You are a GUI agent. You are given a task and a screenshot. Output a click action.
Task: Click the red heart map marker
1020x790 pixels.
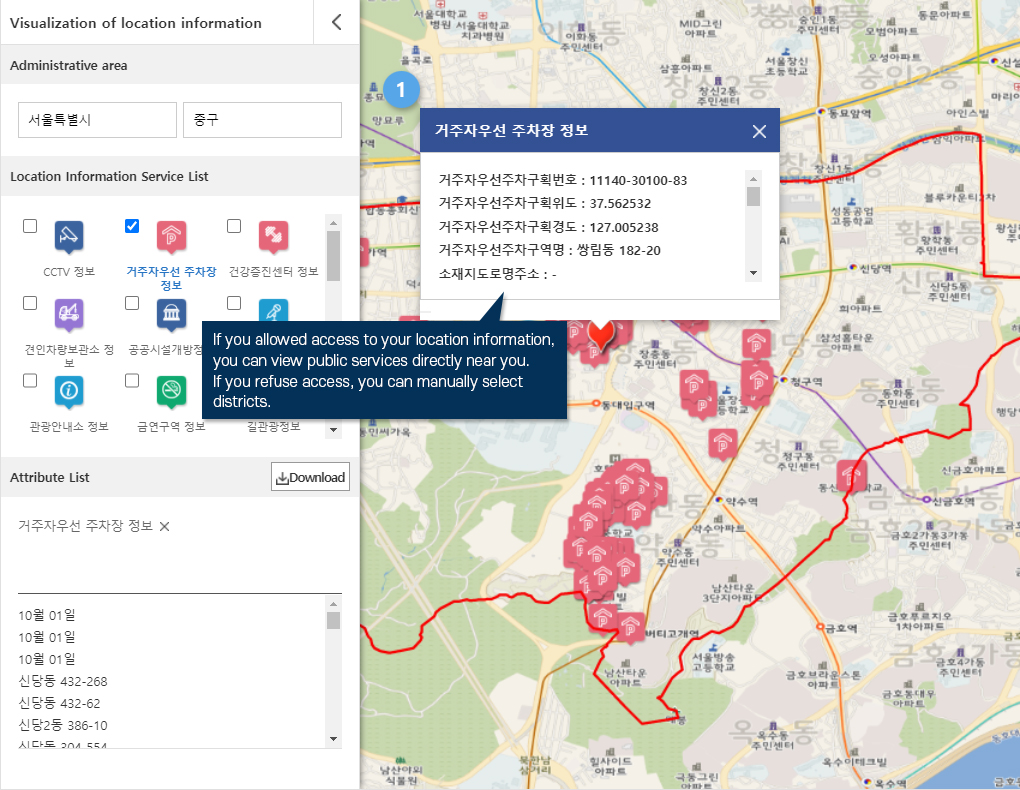click(x=601, y=333)
